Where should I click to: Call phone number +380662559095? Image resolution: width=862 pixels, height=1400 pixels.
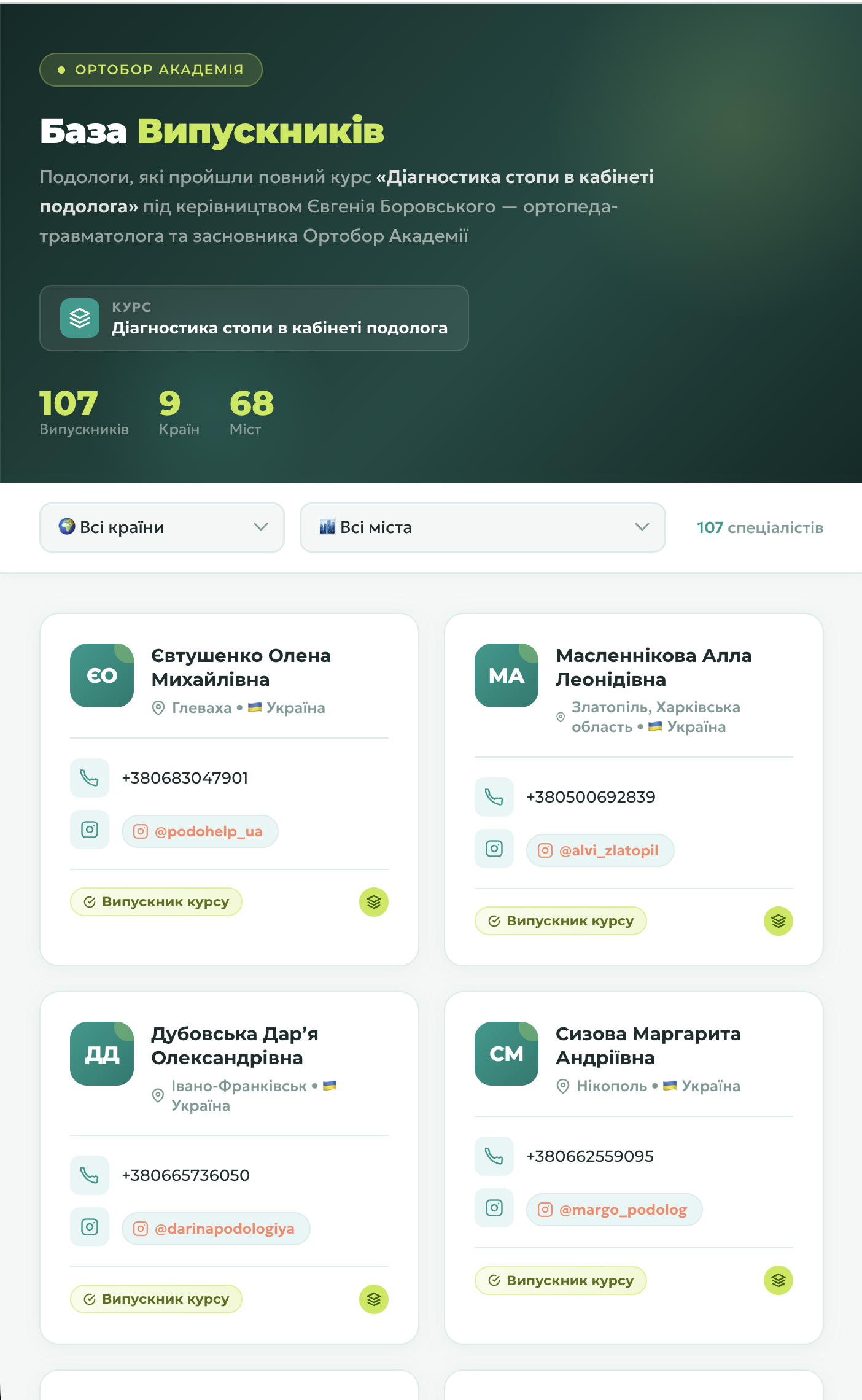[x=590, y=1156]
